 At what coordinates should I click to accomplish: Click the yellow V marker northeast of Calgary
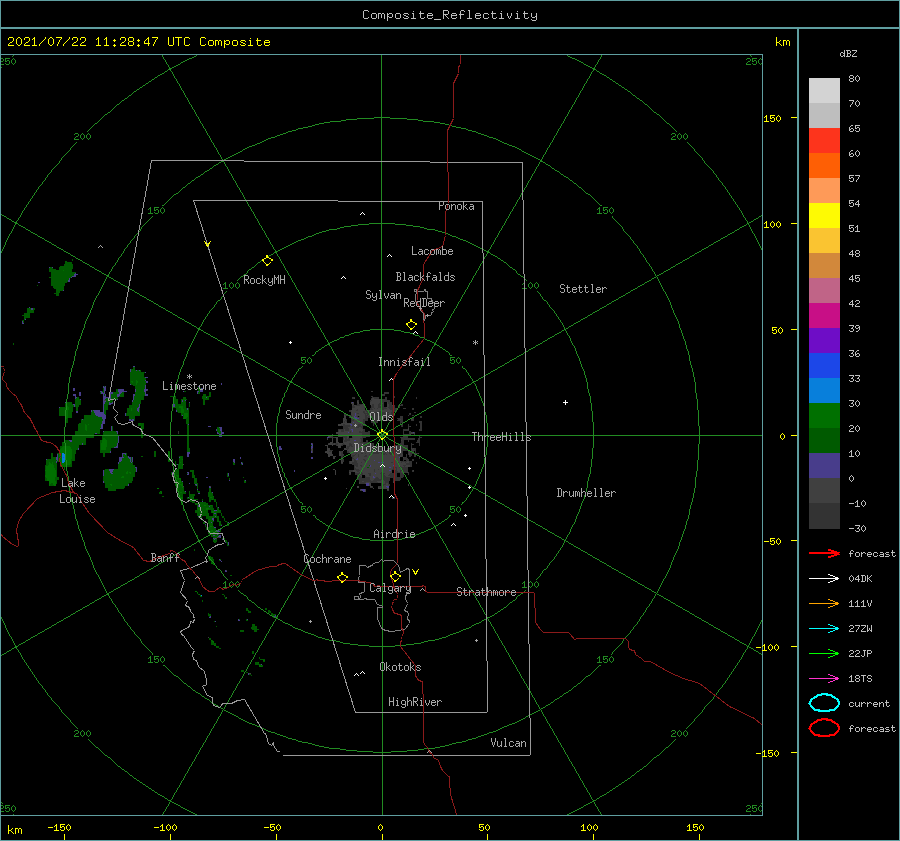point(416,572)
